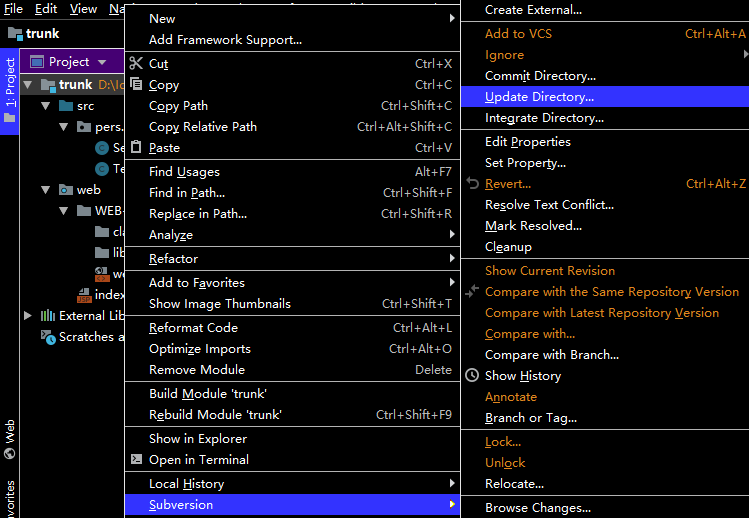Screen dimensions: 749x518
Task: Open Local History submenu
Action: [292, 484]
